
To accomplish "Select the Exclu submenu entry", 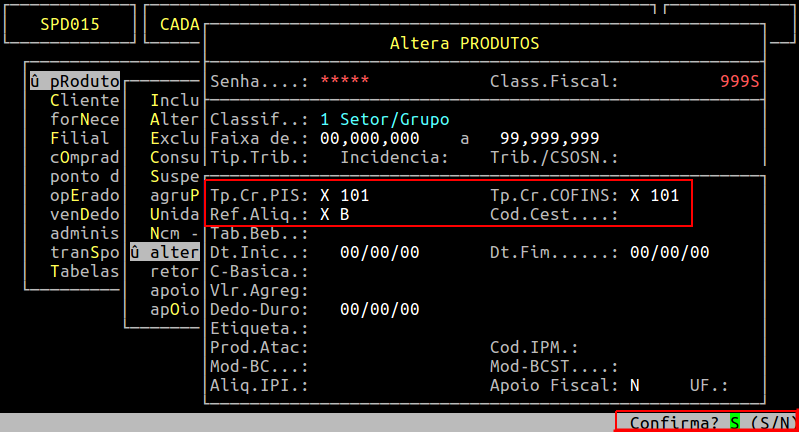I will tap(174, 138).
